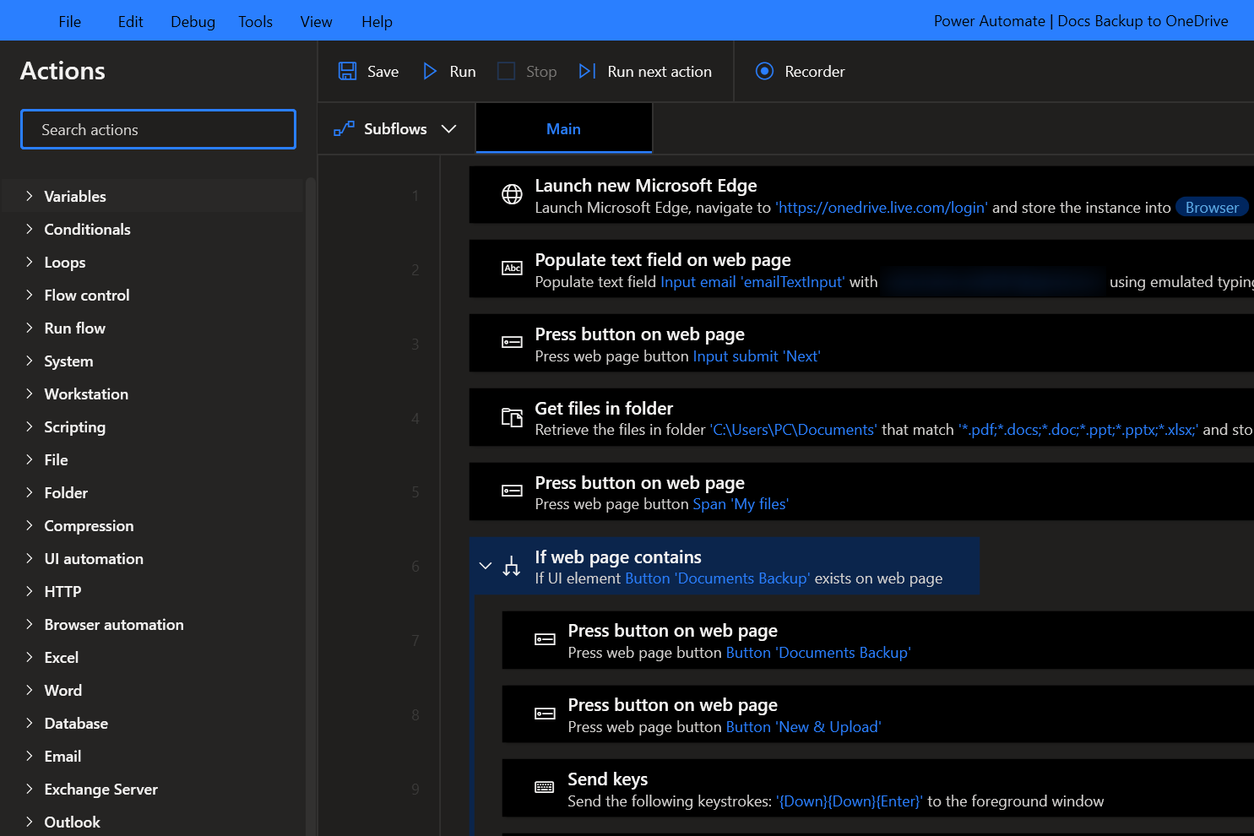
Task: Click the Span 'My files' link
Action: [x=741, y=504]
